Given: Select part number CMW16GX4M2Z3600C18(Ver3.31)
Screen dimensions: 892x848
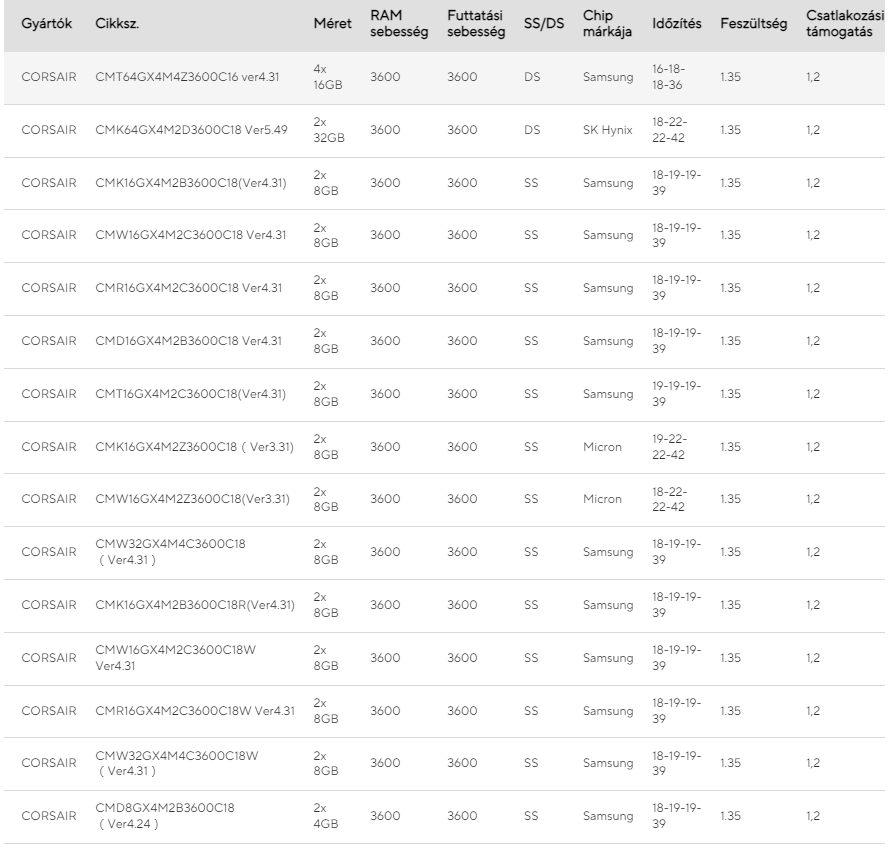Looking at the screenshot, I should [x=192, y=499].
